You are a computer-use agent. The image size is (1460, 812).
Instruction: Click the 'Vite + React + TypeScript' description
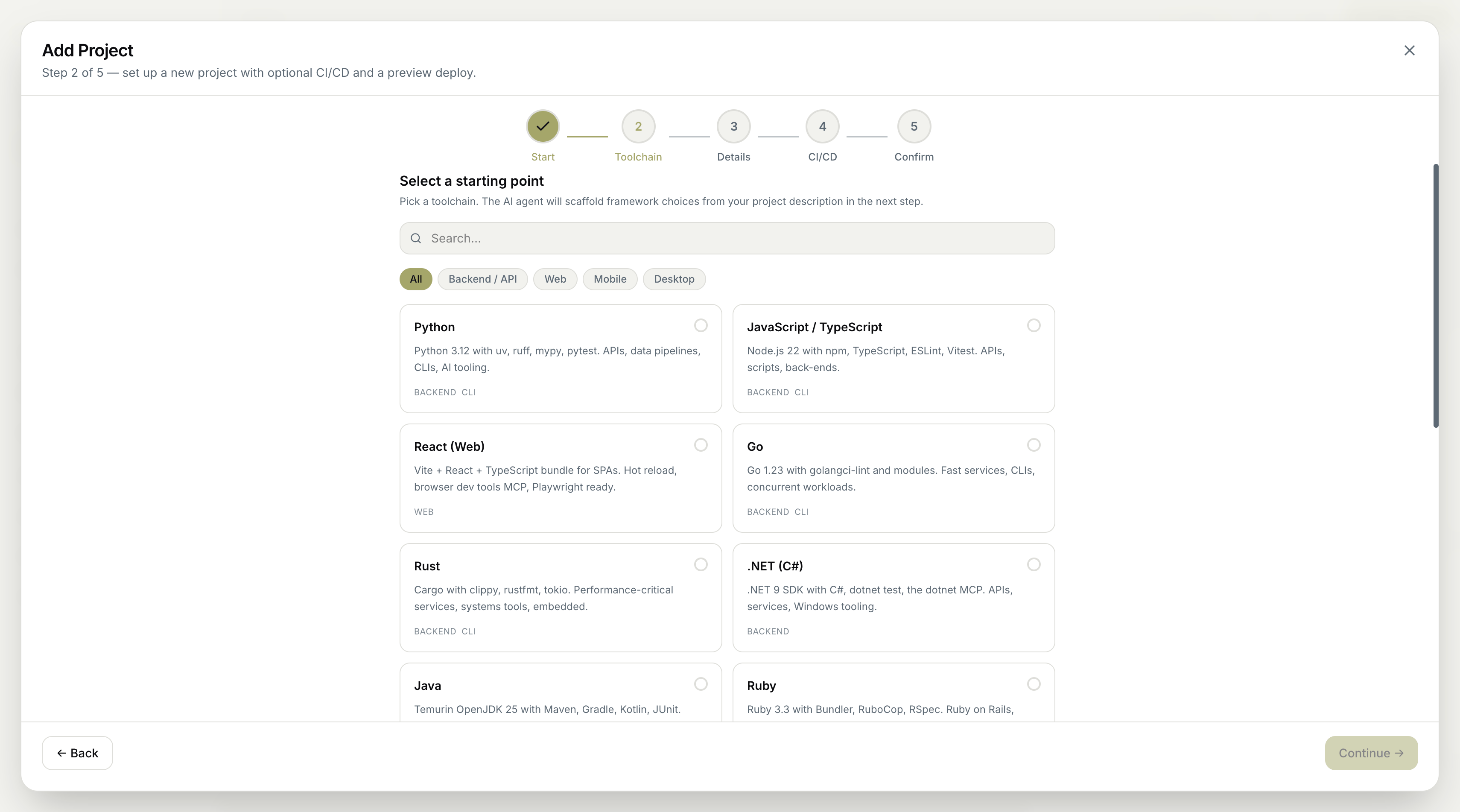(x=545, y=478)
